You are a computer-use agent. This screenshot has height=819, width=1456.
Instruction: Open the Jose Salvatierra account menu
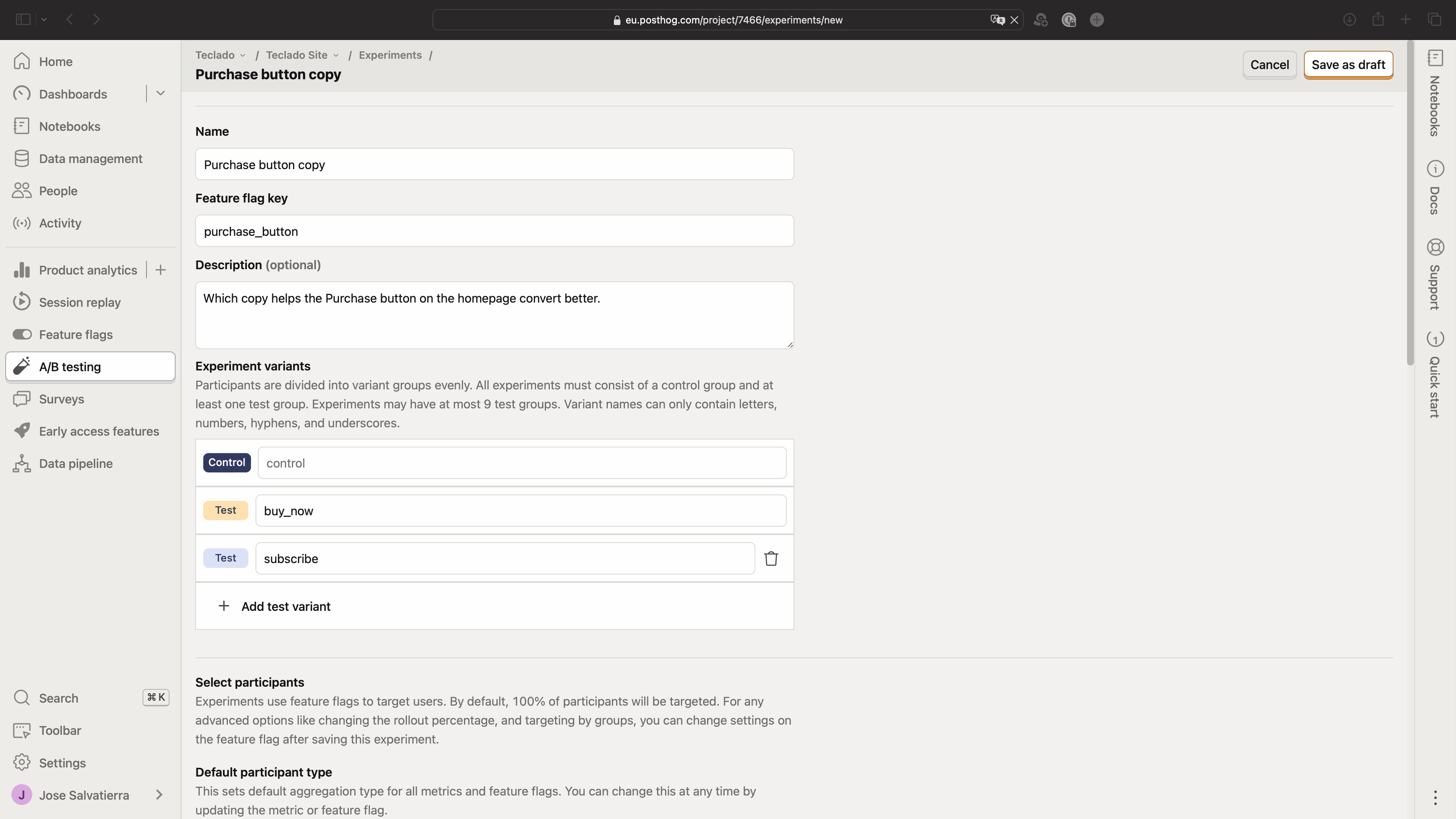click(x=91, y=795)
